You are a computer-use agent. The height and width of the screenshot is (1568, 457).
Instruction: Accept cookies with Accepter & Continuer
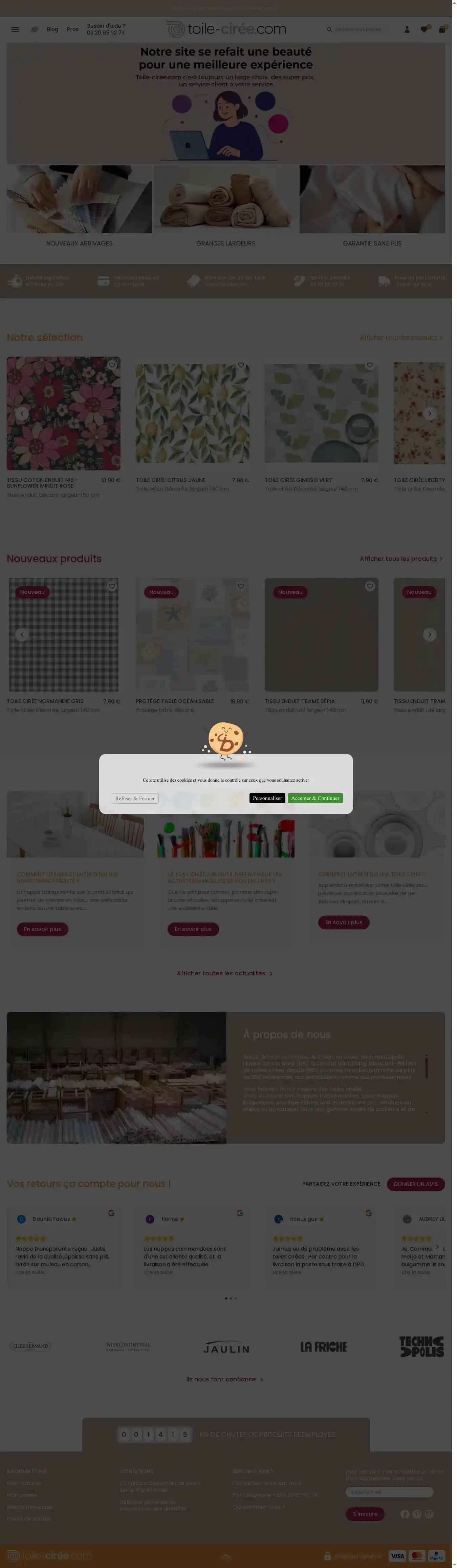(x=315, y=798)
